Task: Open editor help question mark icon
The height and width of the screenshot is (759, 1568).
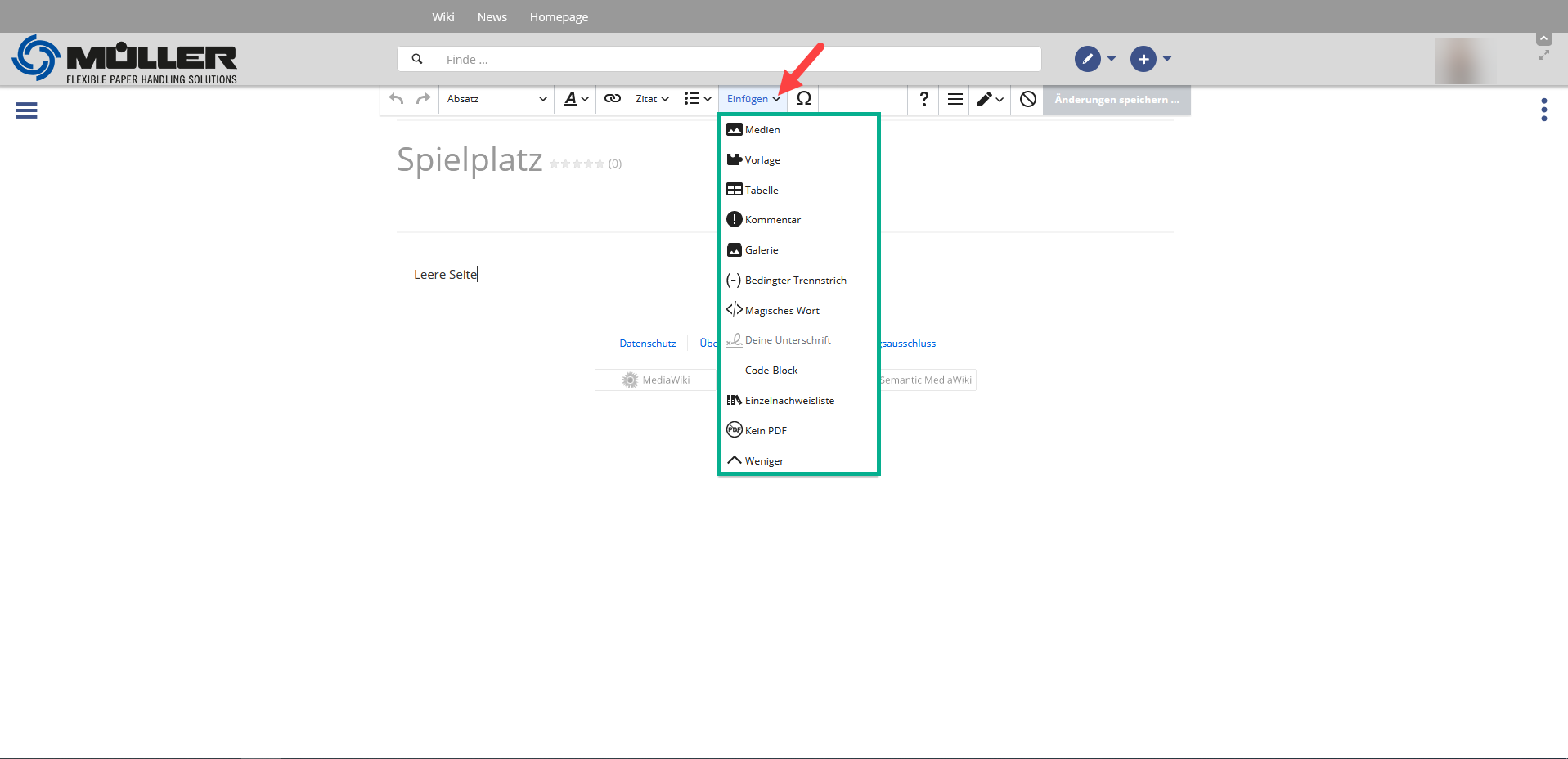Action: coord(923,99)
